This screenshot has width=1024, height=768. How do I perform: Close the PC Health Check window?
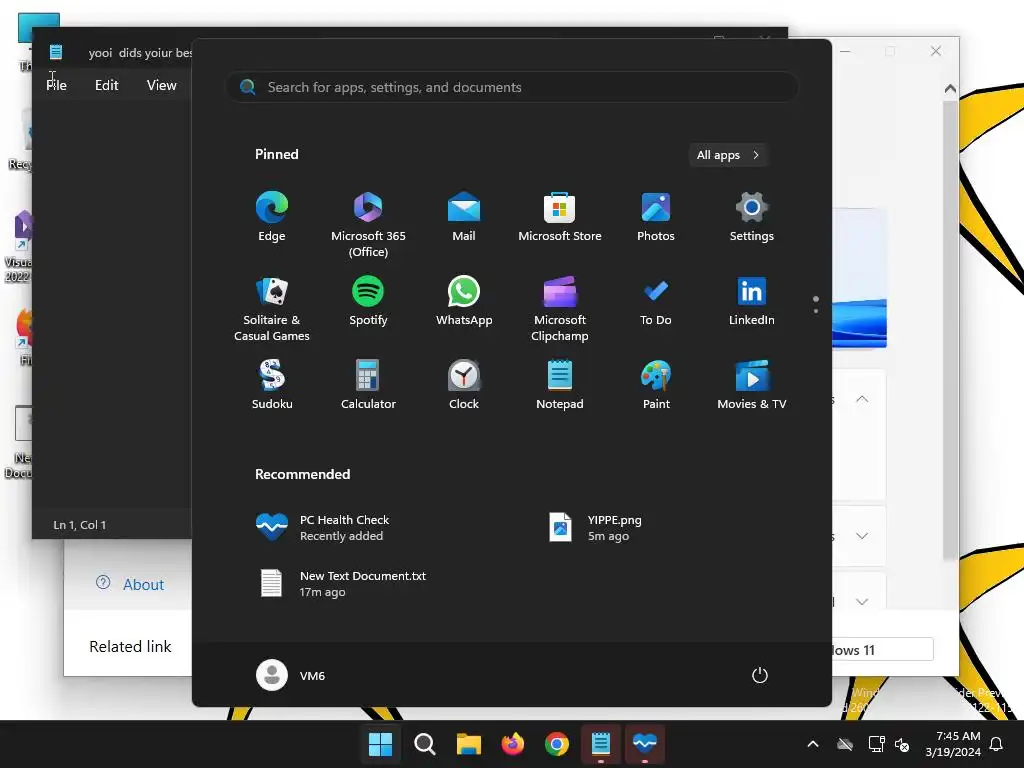(x=936, y=51)
